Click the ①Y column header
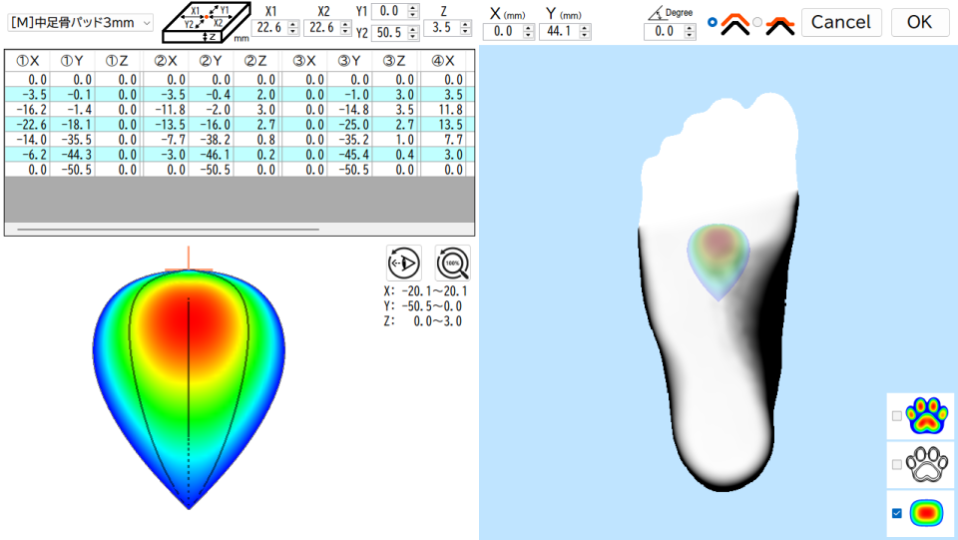The width and height of the screenshot is (958, 540). coord(72,60)
